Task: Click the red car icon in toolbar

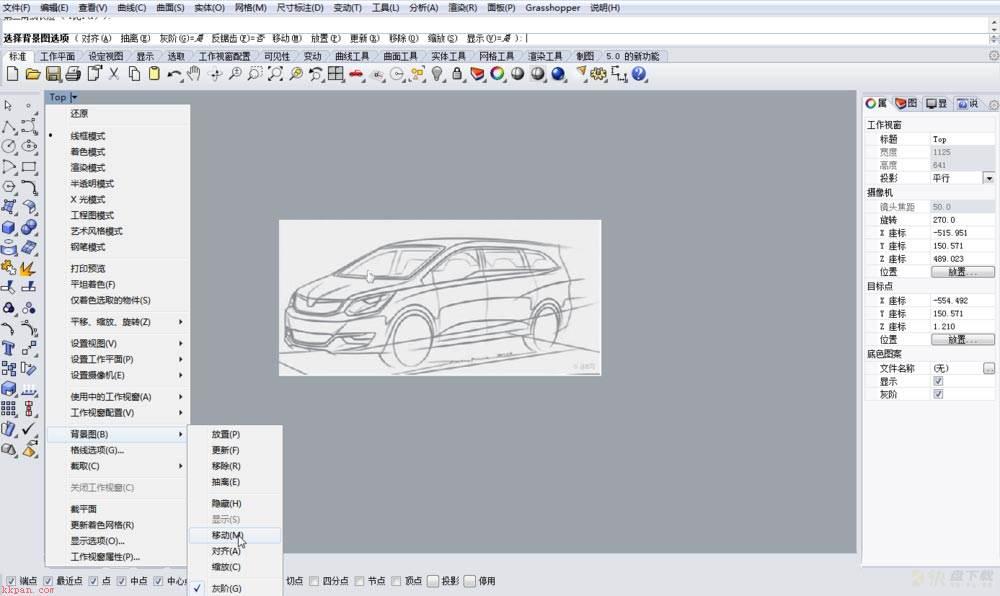Action: point(356,75)
